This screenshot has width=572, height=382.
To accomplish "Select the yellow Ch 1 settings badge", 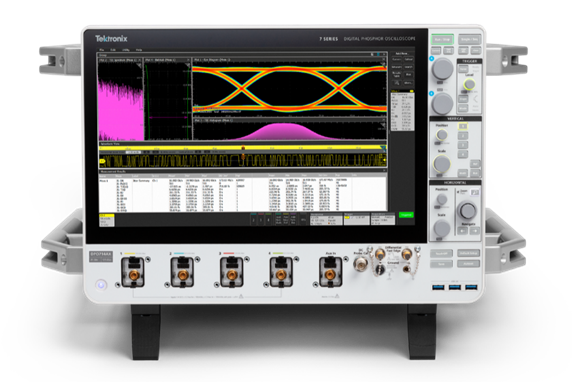I will [107, 220].
